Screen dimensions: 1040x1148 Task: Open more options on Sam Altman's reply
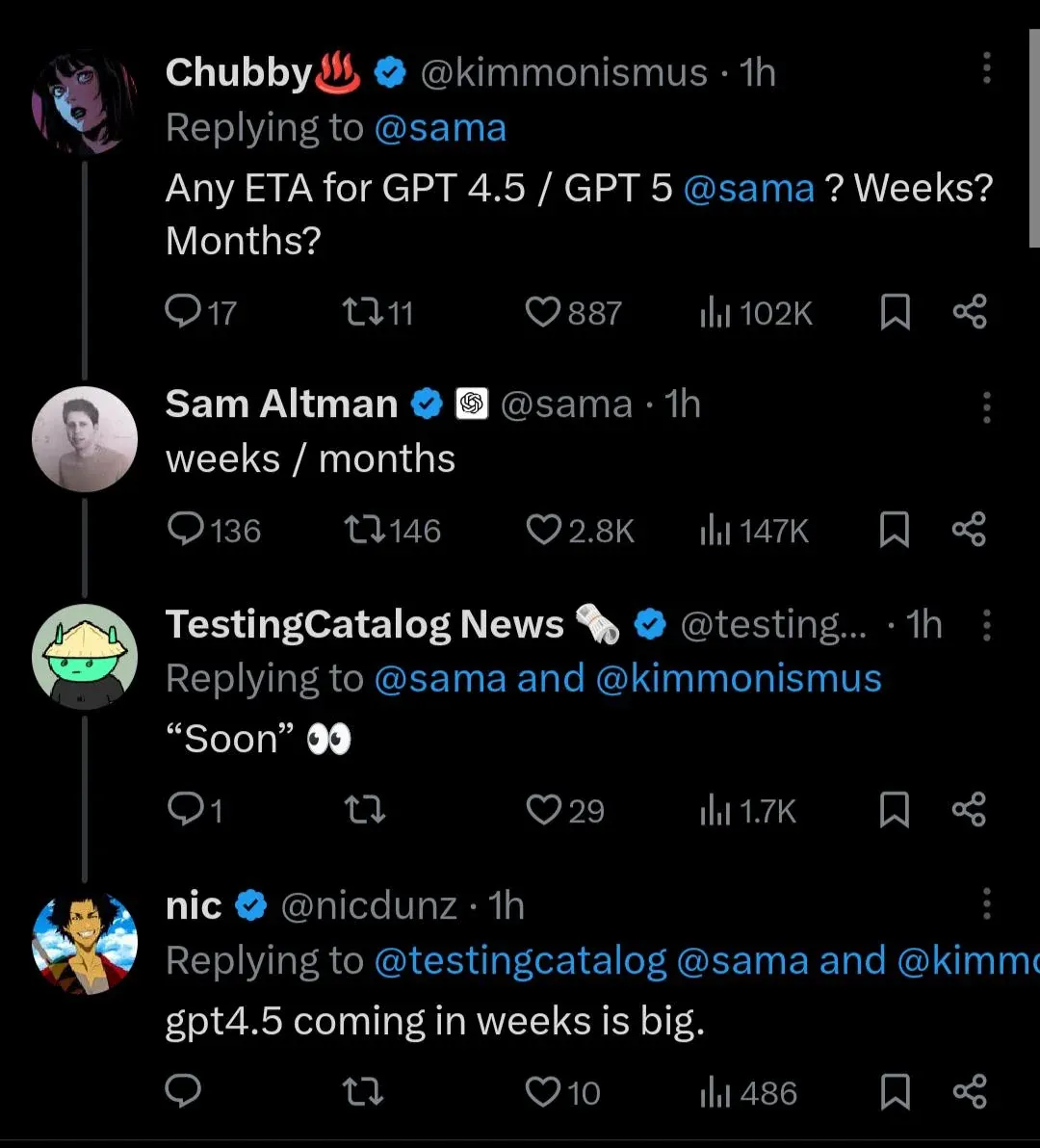[986, 408]
